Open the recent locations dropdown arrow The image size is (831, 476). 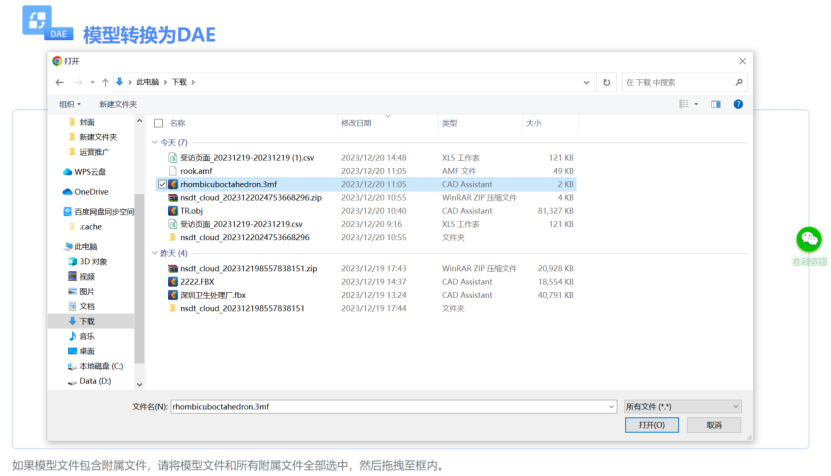coord(92,82)
